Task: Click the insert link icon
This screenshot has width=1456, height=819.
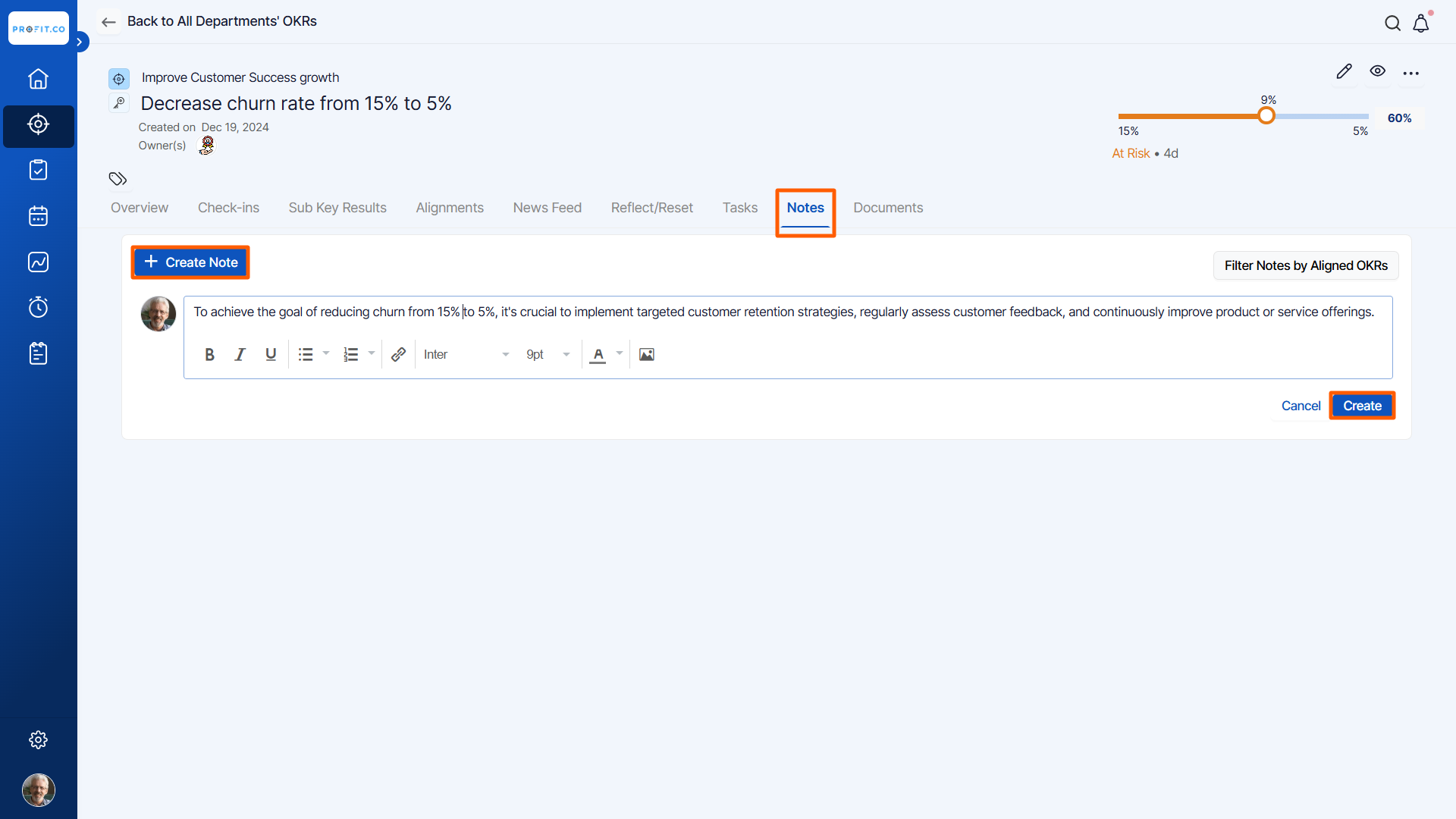Action: click(x=398, y=354)
